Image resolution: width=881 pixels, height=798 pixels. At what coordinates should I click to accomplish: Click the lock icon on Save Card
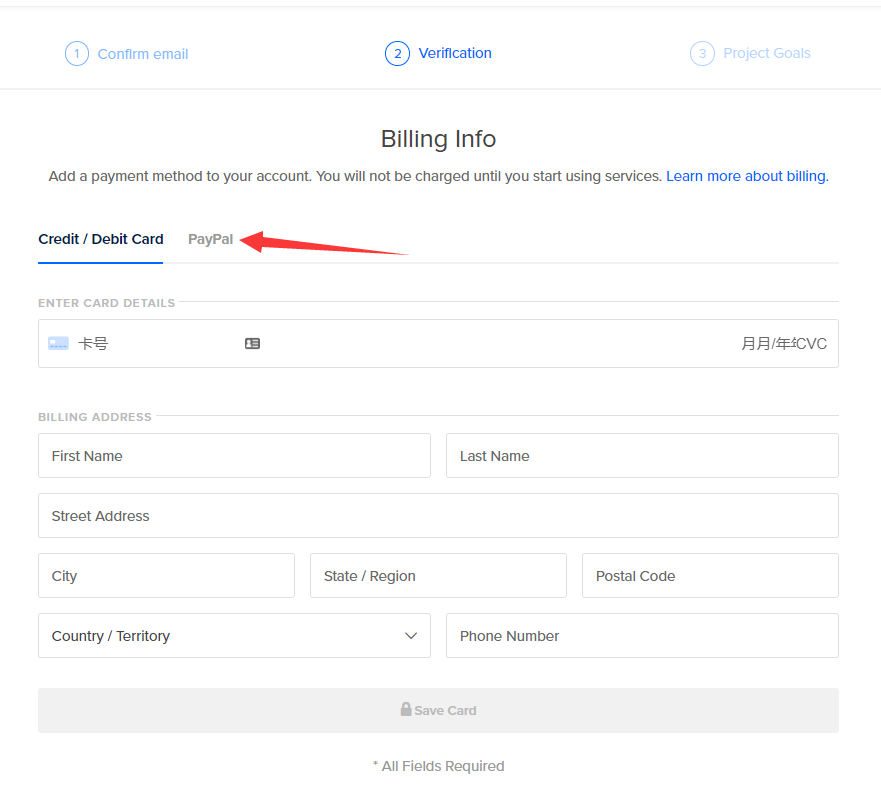(x=406, y=709)
